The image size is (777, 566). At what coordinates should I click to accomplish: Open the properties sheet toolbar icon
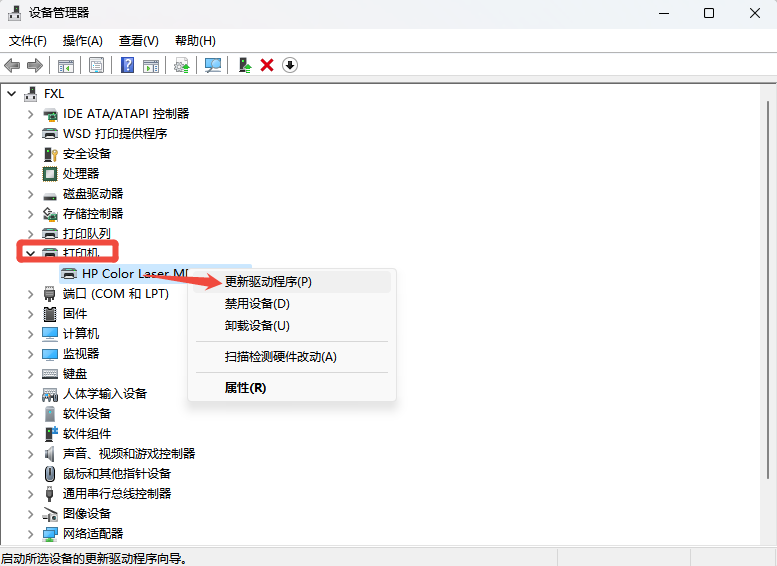pos(96,65)
